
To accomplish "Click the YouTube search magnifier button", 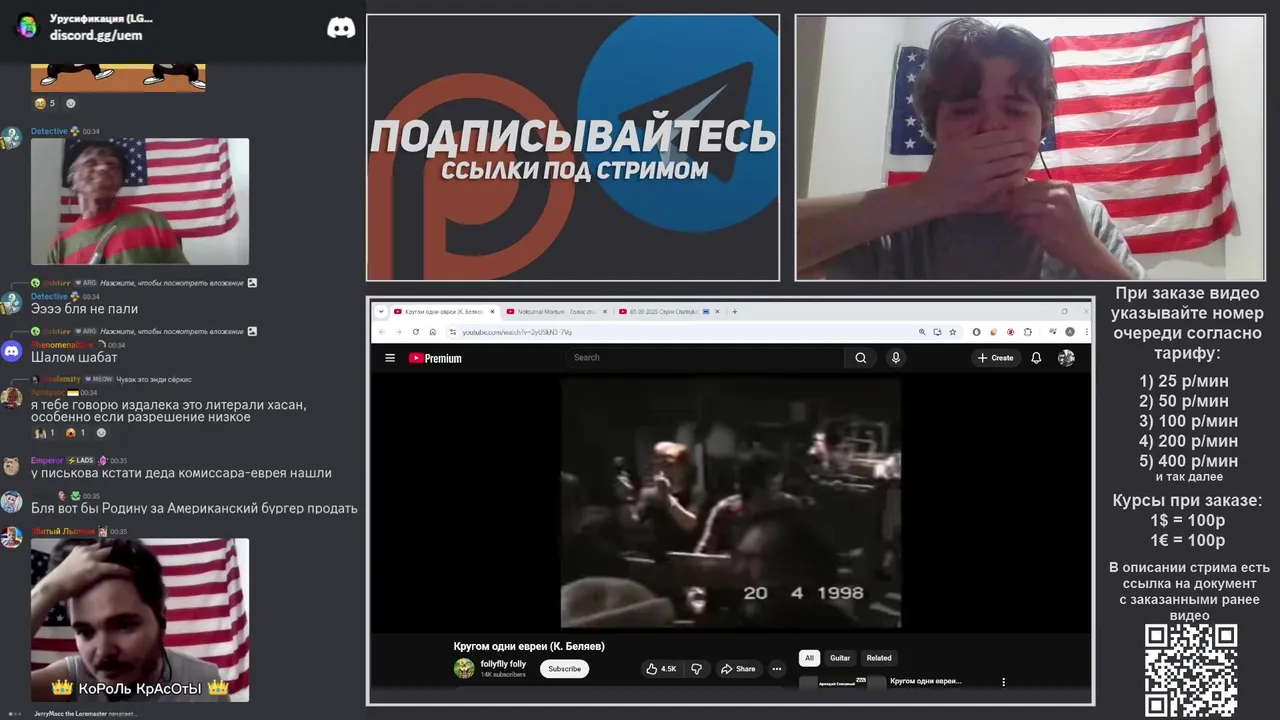I will pos(861,358).
